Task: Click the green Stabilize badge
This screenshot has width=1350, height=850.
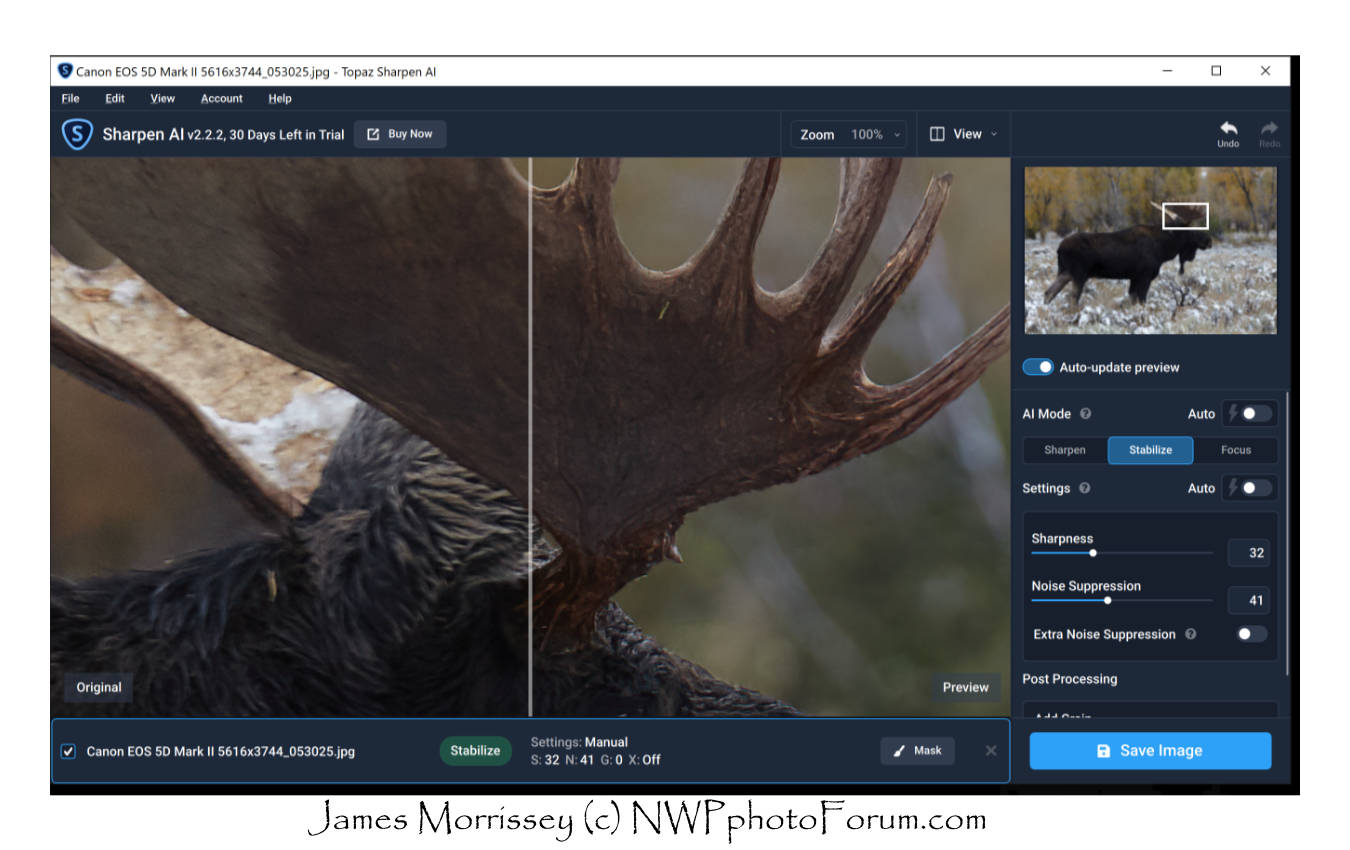Action: click(475, 751)
